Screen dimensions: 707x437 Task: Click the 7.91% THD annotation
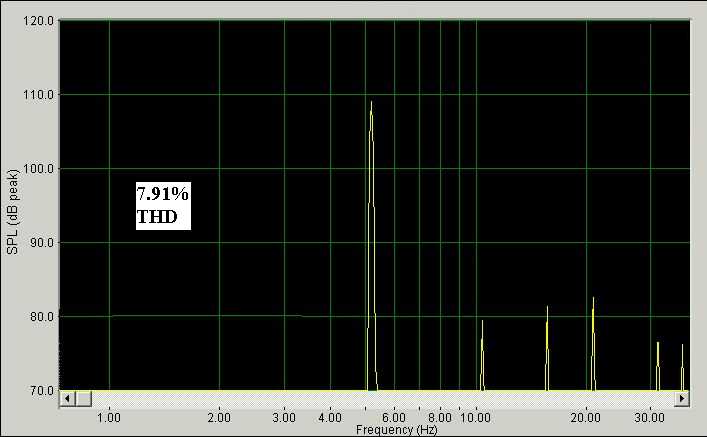point(163,206)
